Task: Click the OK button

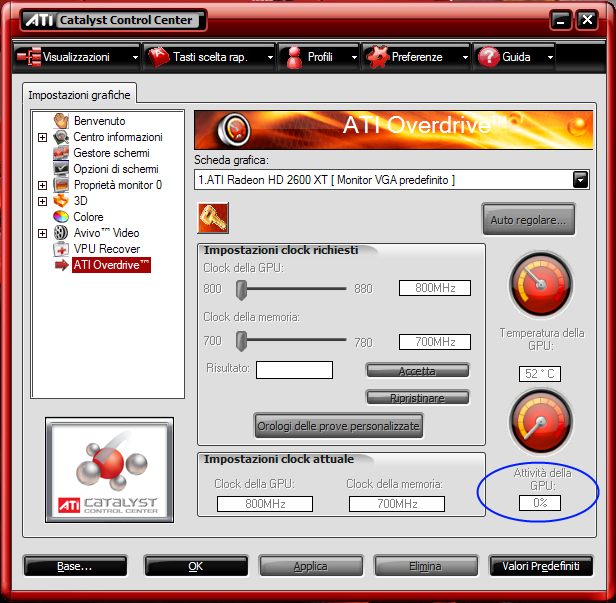Action: click(x=196, y=566)
